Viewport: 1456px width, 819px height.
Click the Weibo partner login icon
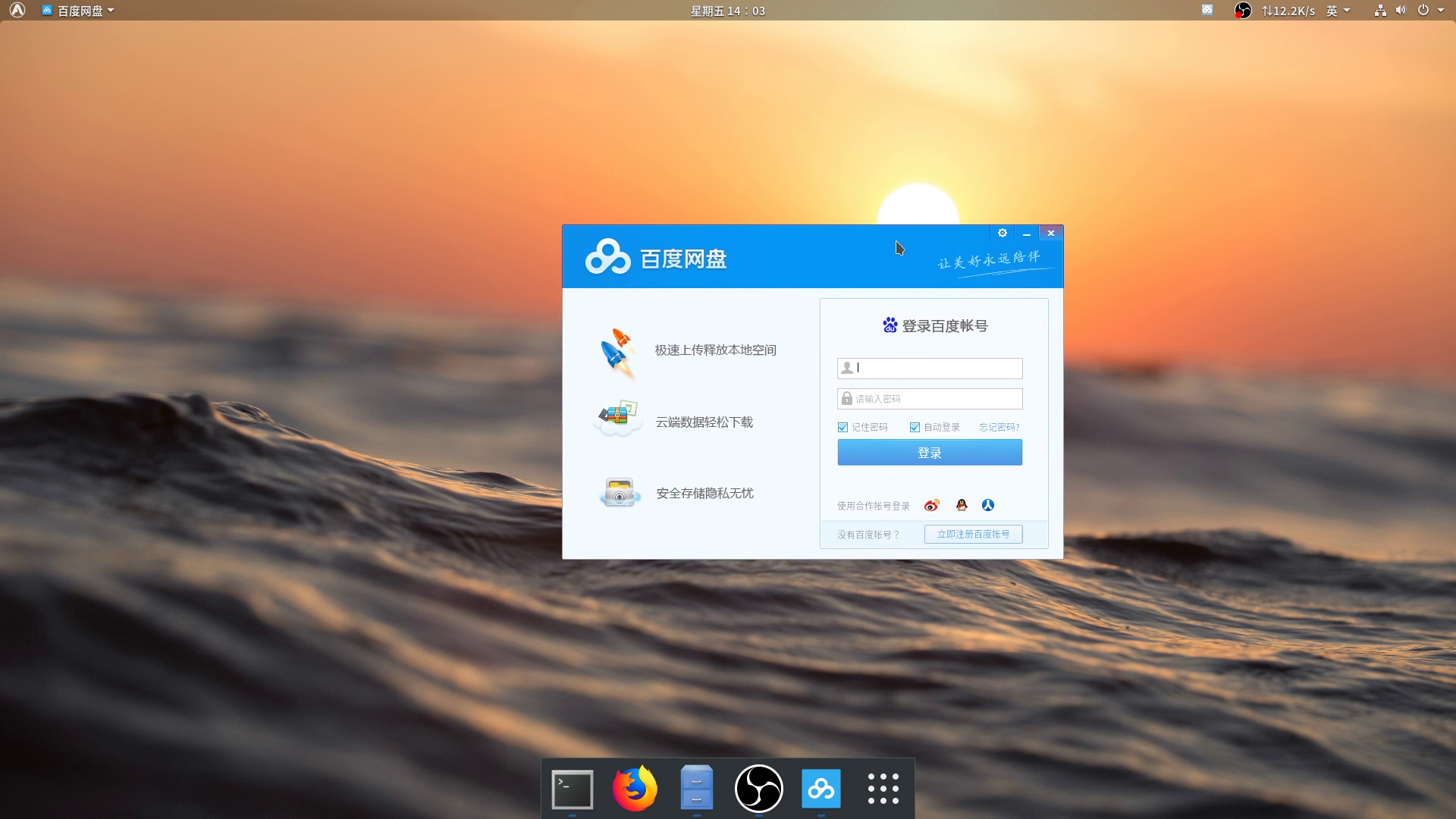pyautogui.click(x=931, y=505)
